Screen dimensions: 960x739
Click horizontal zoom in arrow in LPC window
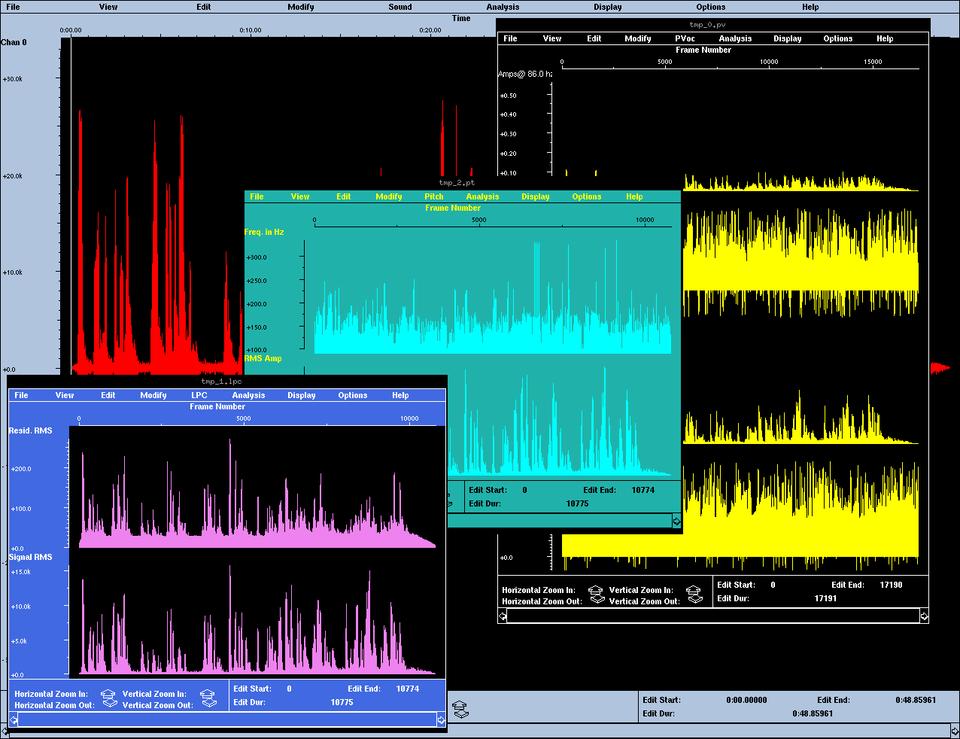point(107,691)
